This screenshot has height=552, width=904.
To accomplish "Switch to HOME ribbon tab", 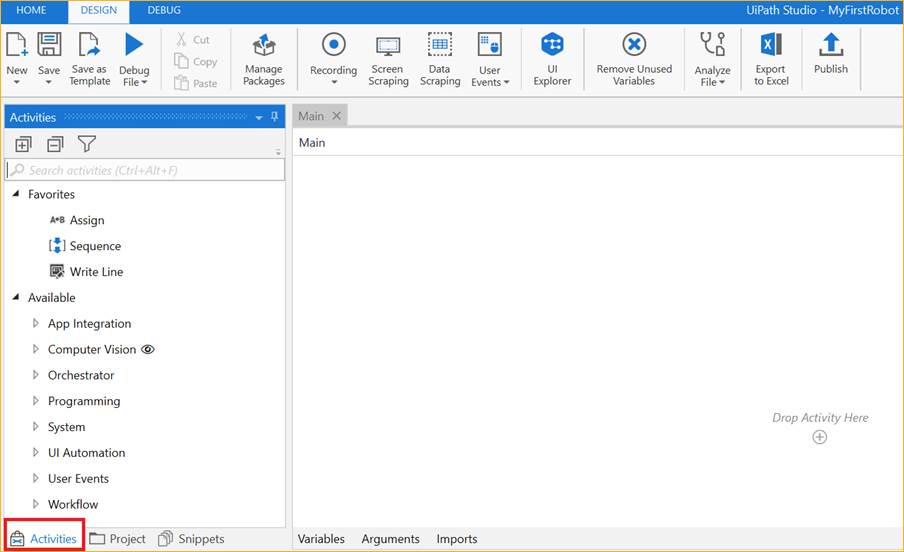I will point(31,10).
